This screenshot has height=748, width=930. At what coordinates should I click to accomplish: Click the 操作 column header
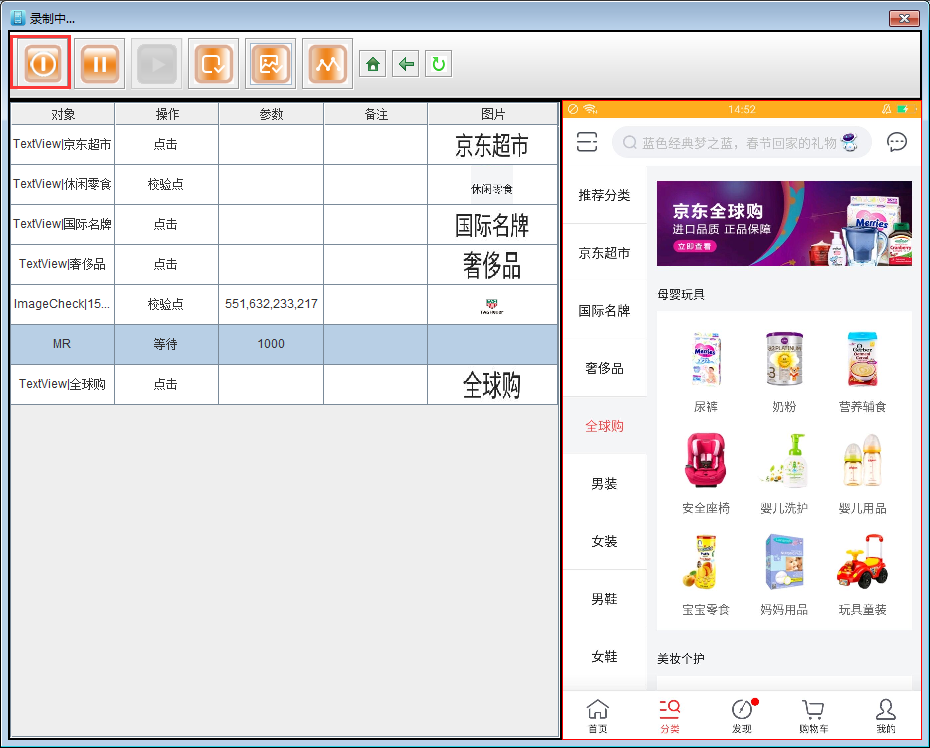(167, 114)
